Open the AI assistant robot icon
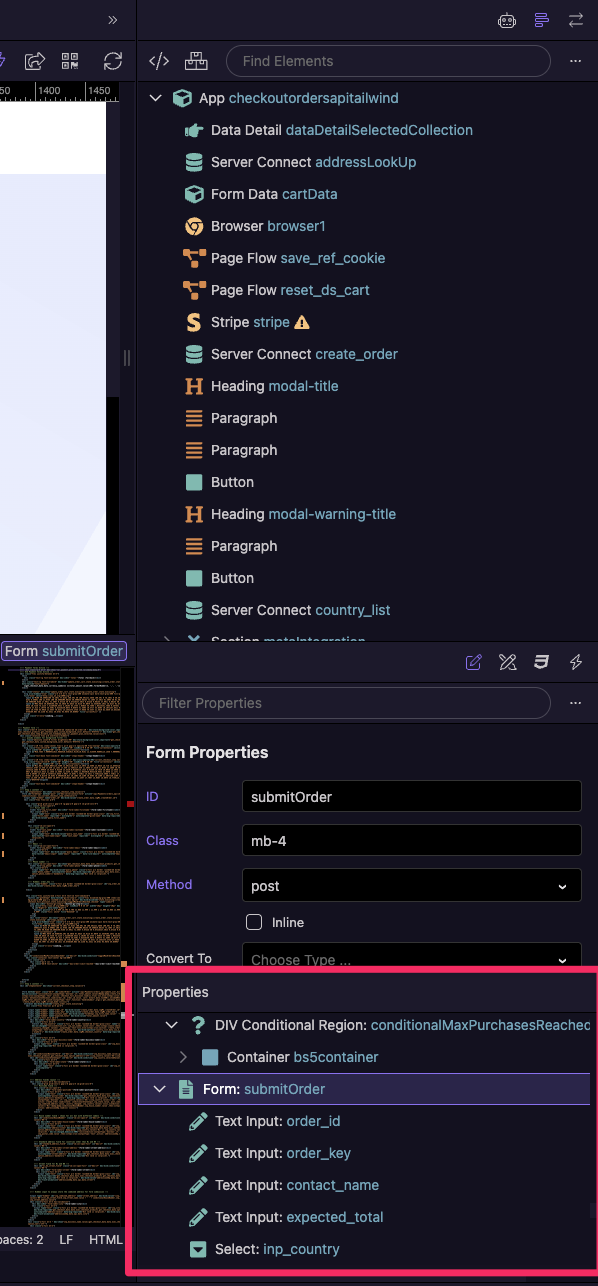The height and width of the screenshot is (1286, 598). (507, 20)
